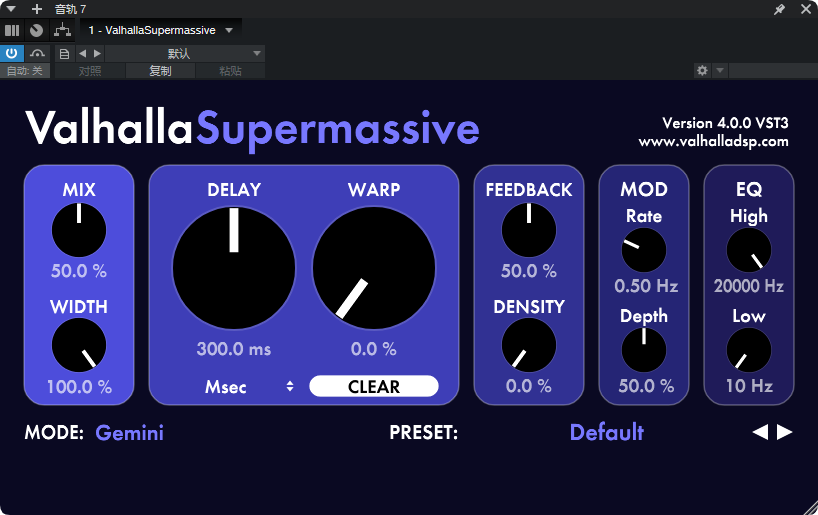Click the EQ Low knob
Viewport: 818px width, 515px height.
749,350
